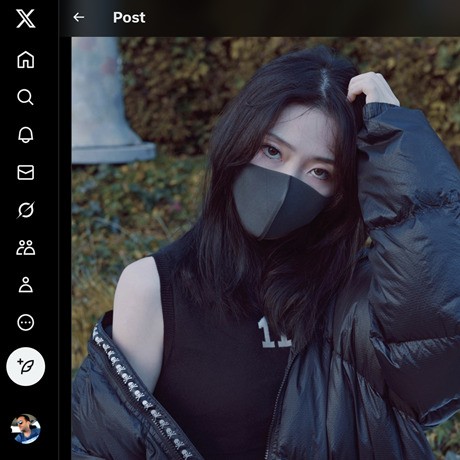Go to the Home feed
Image resolution: width=460 pixels, height=460 pixels.
26,60
